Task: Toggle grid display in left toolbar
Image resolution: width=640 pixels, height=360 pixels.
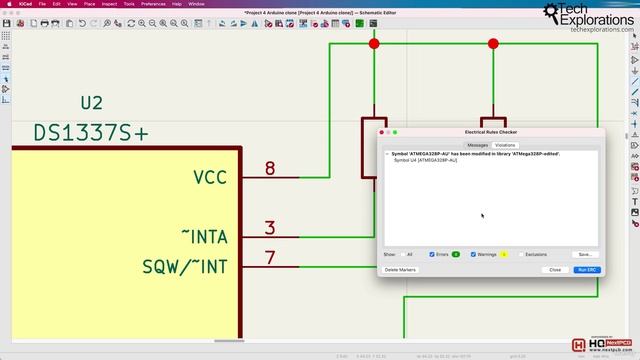Action: pos(6,36)
